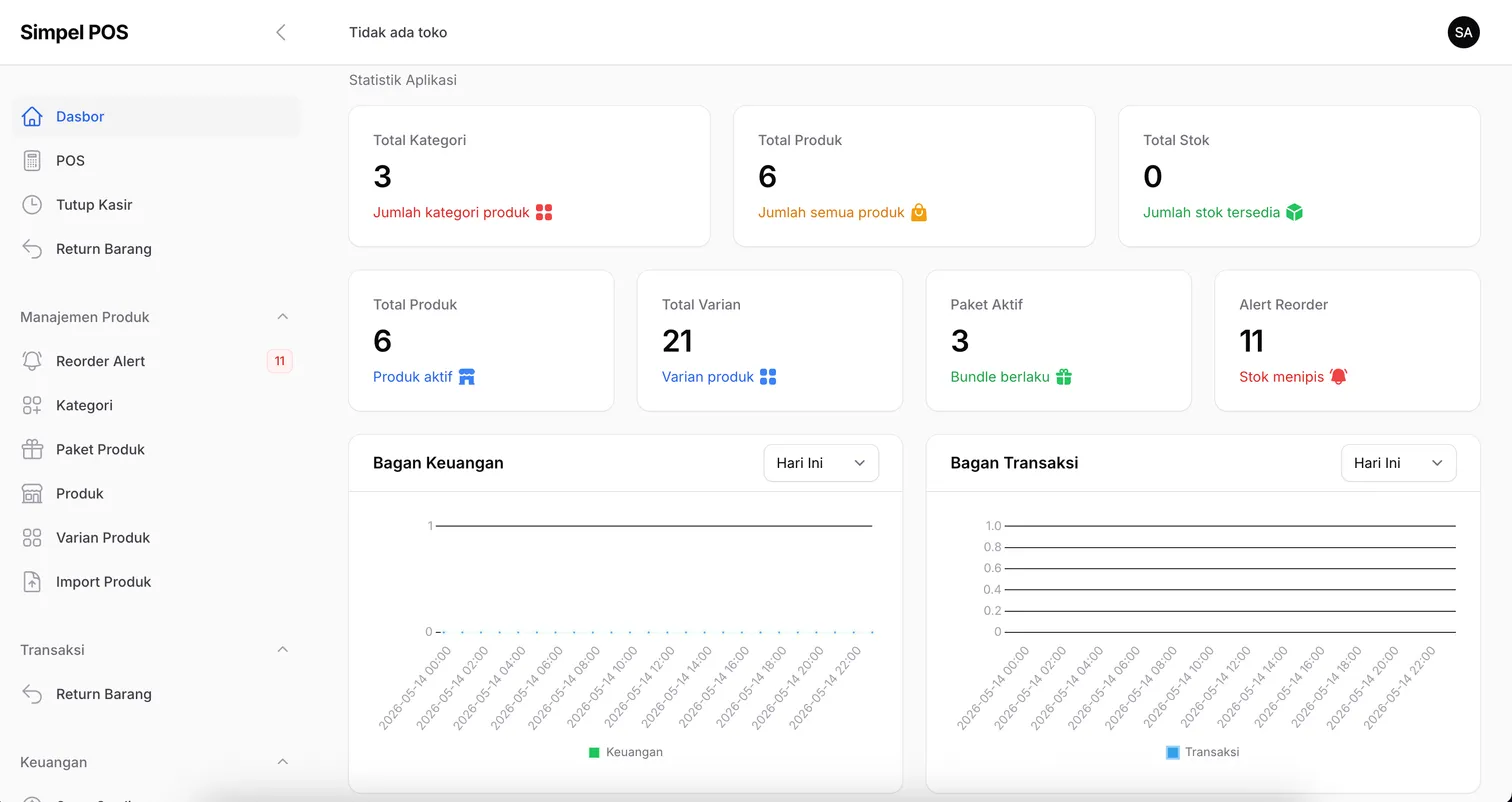Open the SA user avatar menu
The image size is (1512, 802).
point(1464,32)
